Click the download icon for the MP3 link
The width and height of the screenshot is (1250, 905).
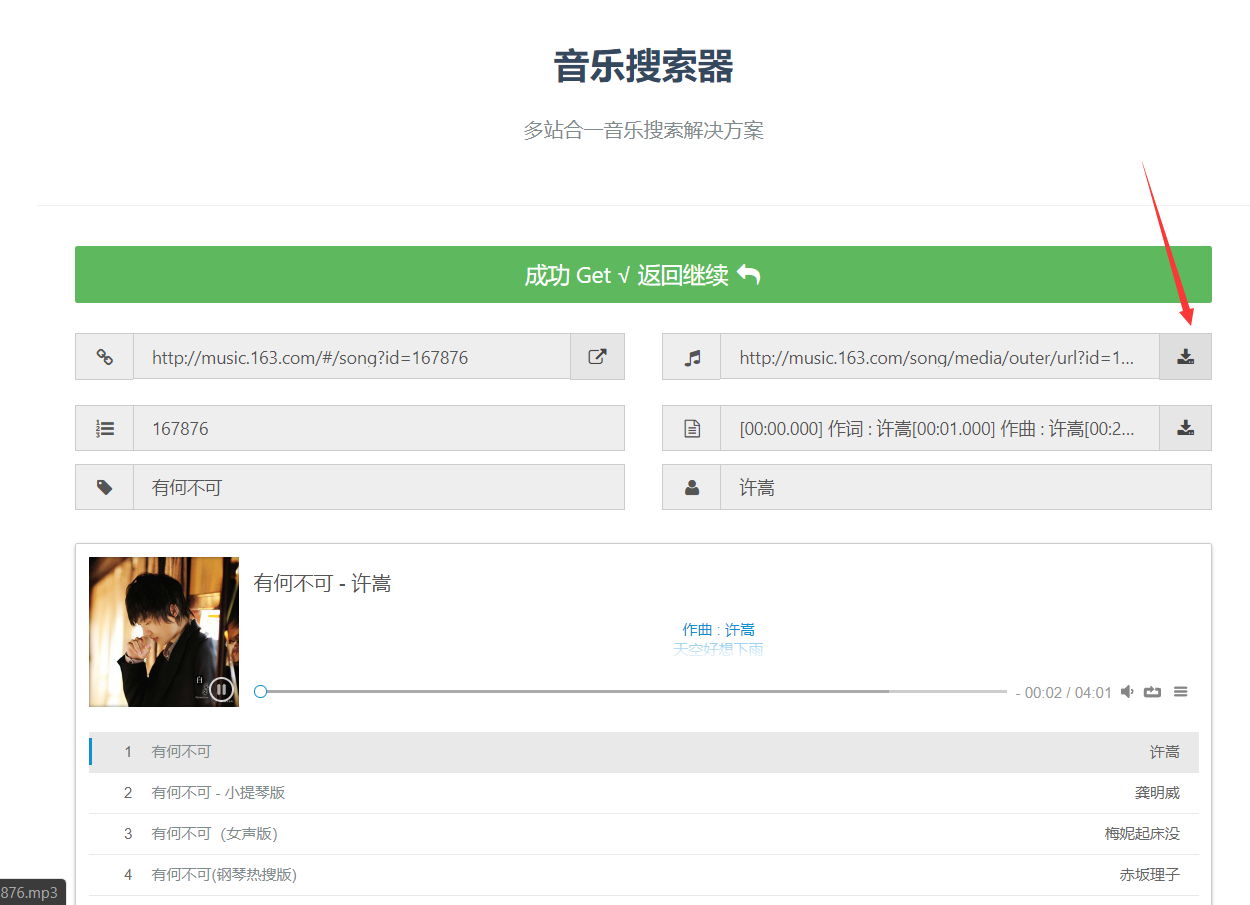coord(1185,357)
